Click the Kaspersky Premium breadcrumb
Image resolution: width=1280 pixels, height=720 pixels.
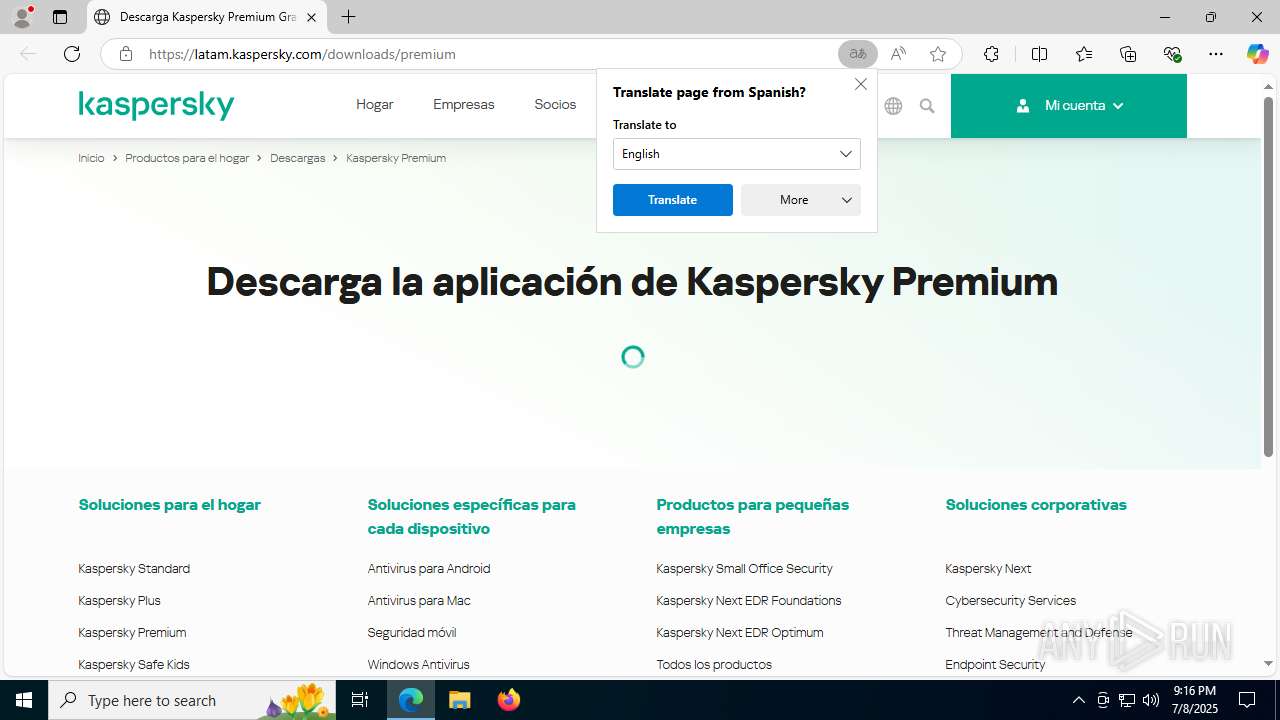point(396,158)
